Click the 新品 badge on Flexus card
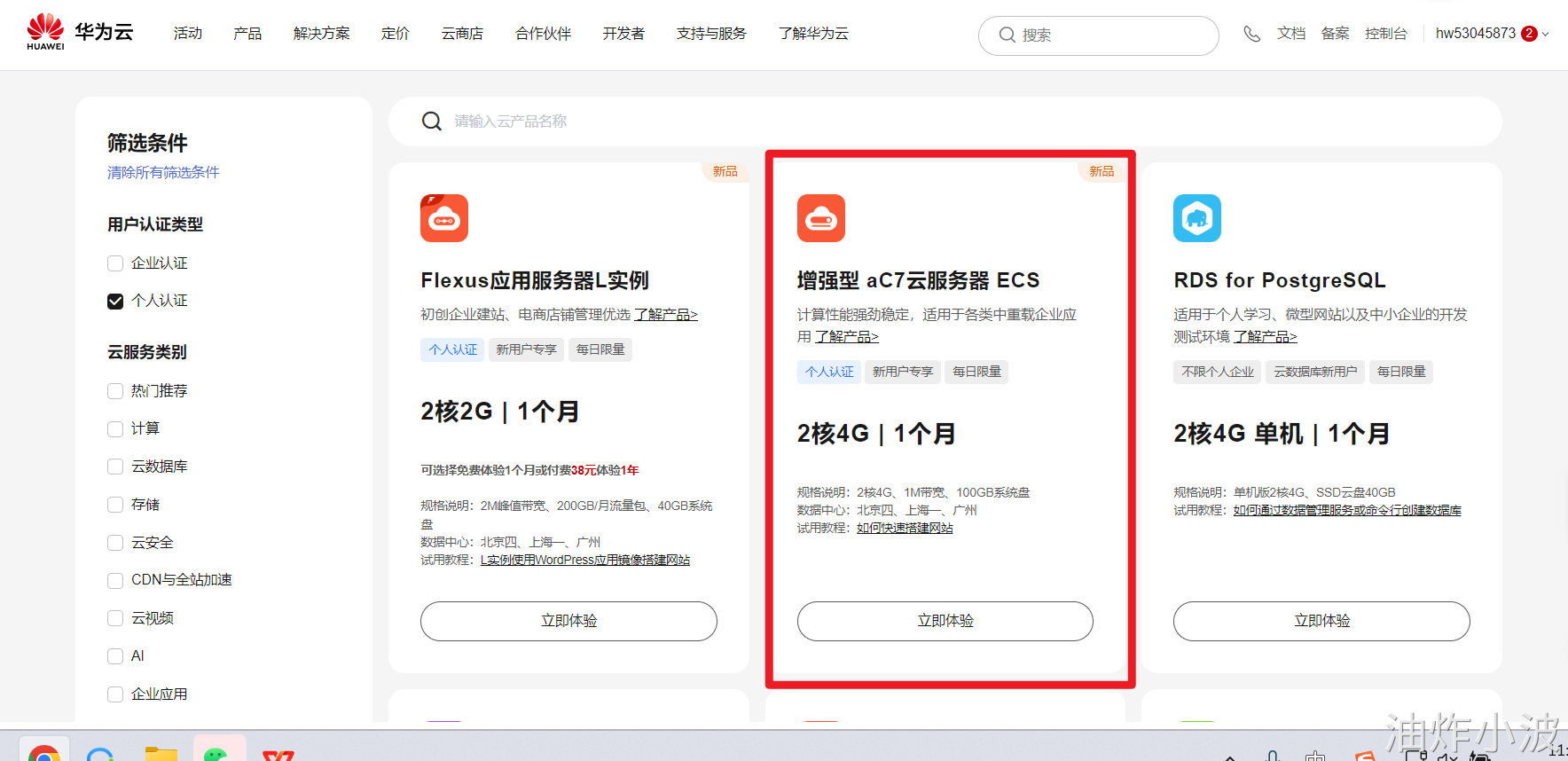This screenshot has height=761, width=1568. pos(725,172)
